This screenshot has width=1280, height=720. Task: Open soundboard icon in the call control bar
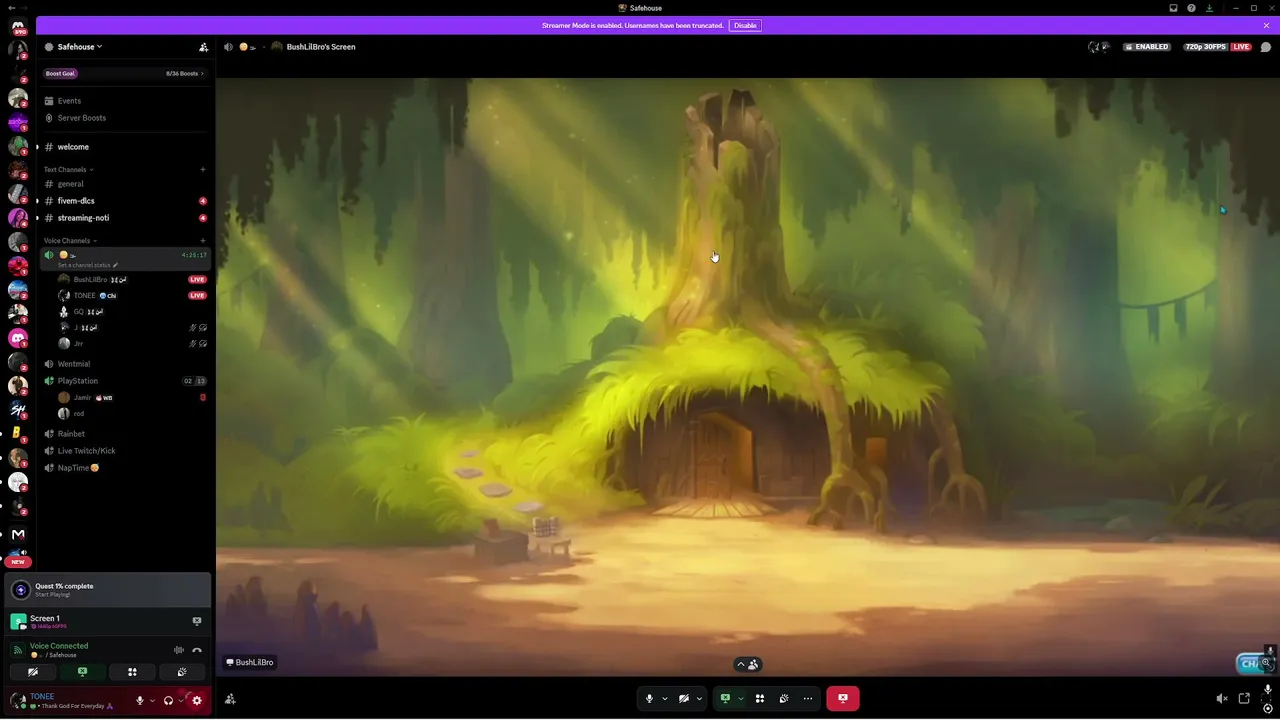[x=784, y=698]
